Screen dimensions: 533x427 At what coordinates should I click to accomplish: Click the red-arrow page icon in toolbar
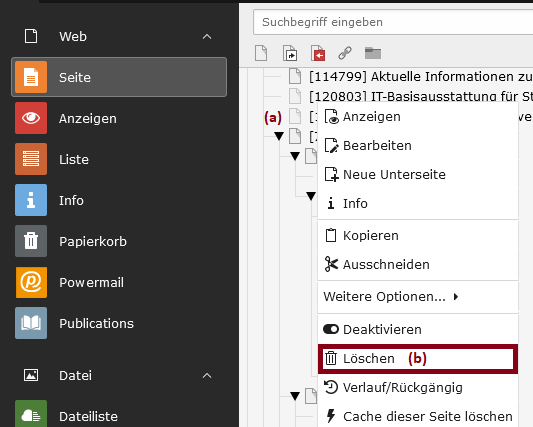pyautogui.click(x=318, y=53)
